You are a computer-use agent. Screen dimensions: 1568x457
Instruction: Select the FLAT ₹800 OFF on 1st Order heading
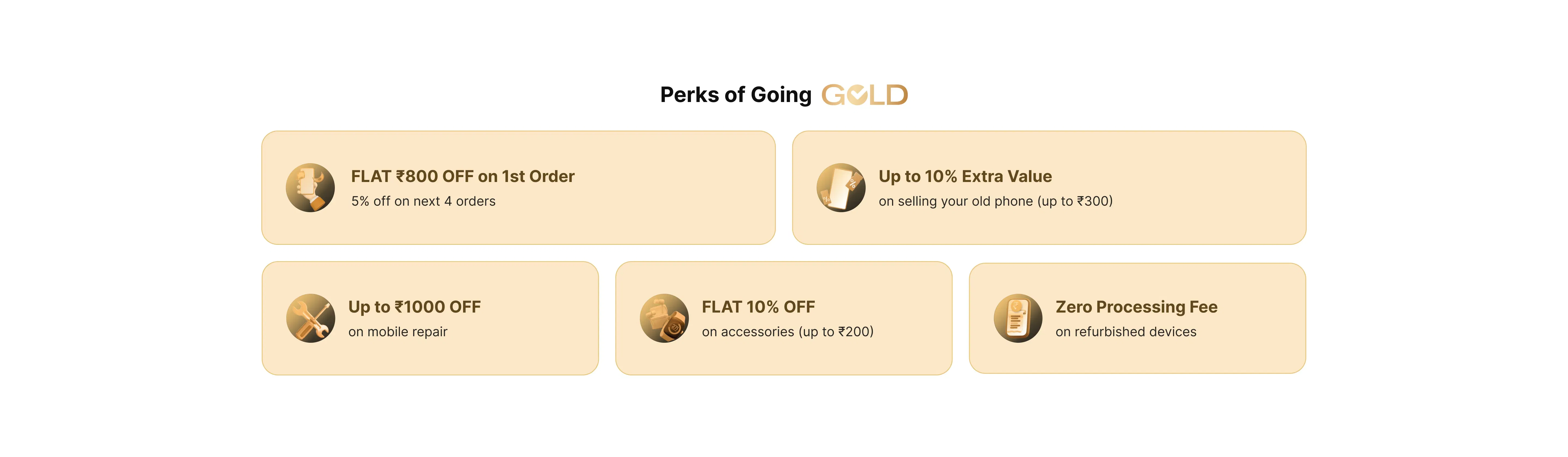(x=463, y=177)
